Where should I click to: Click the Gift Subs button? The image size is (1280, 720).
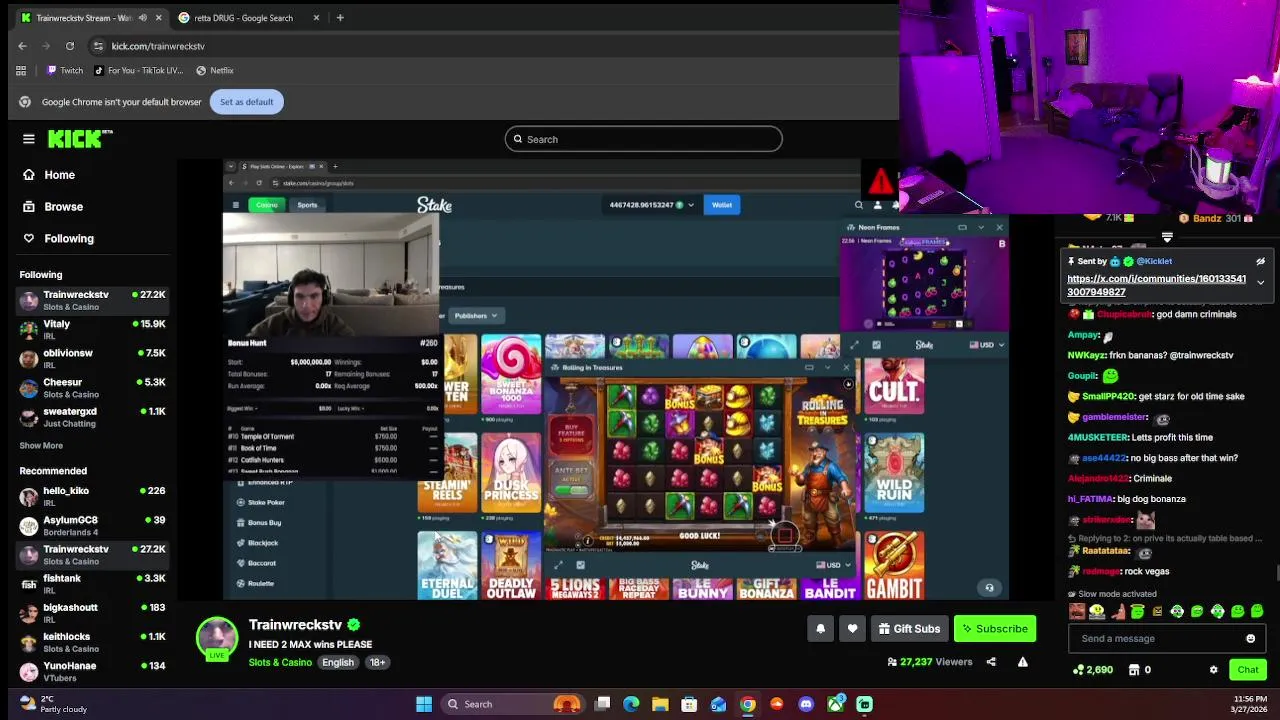point(909,629)
